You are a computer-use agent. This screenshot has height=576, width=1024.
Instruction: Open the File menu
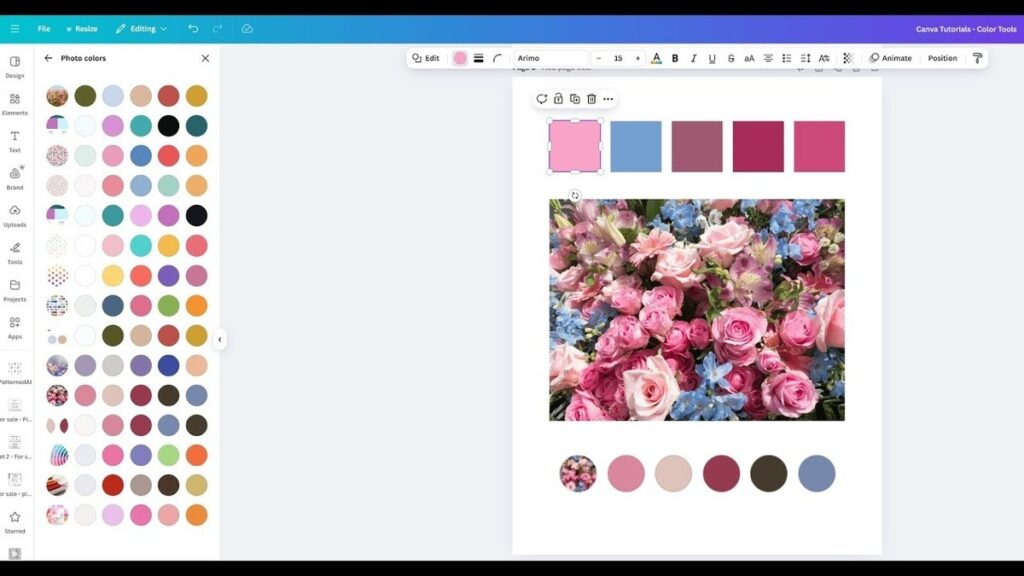tap(44, 28)
